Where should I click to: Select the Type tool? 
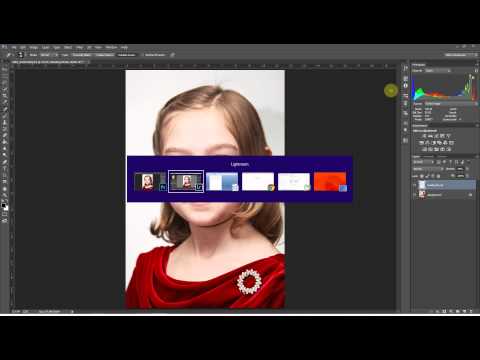point(5,168)
